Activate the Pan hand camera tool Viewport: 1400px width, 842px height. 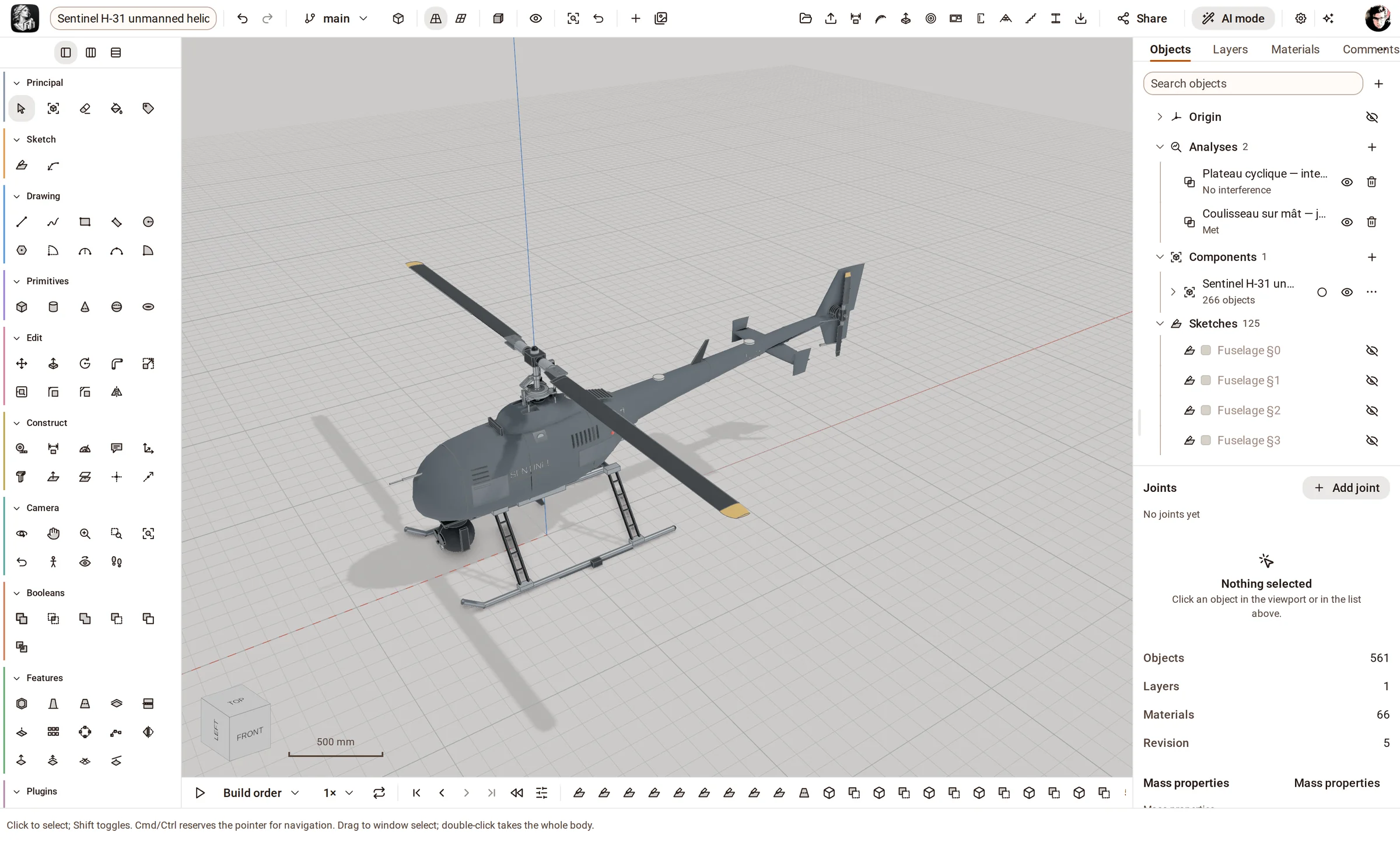point(53,533)
